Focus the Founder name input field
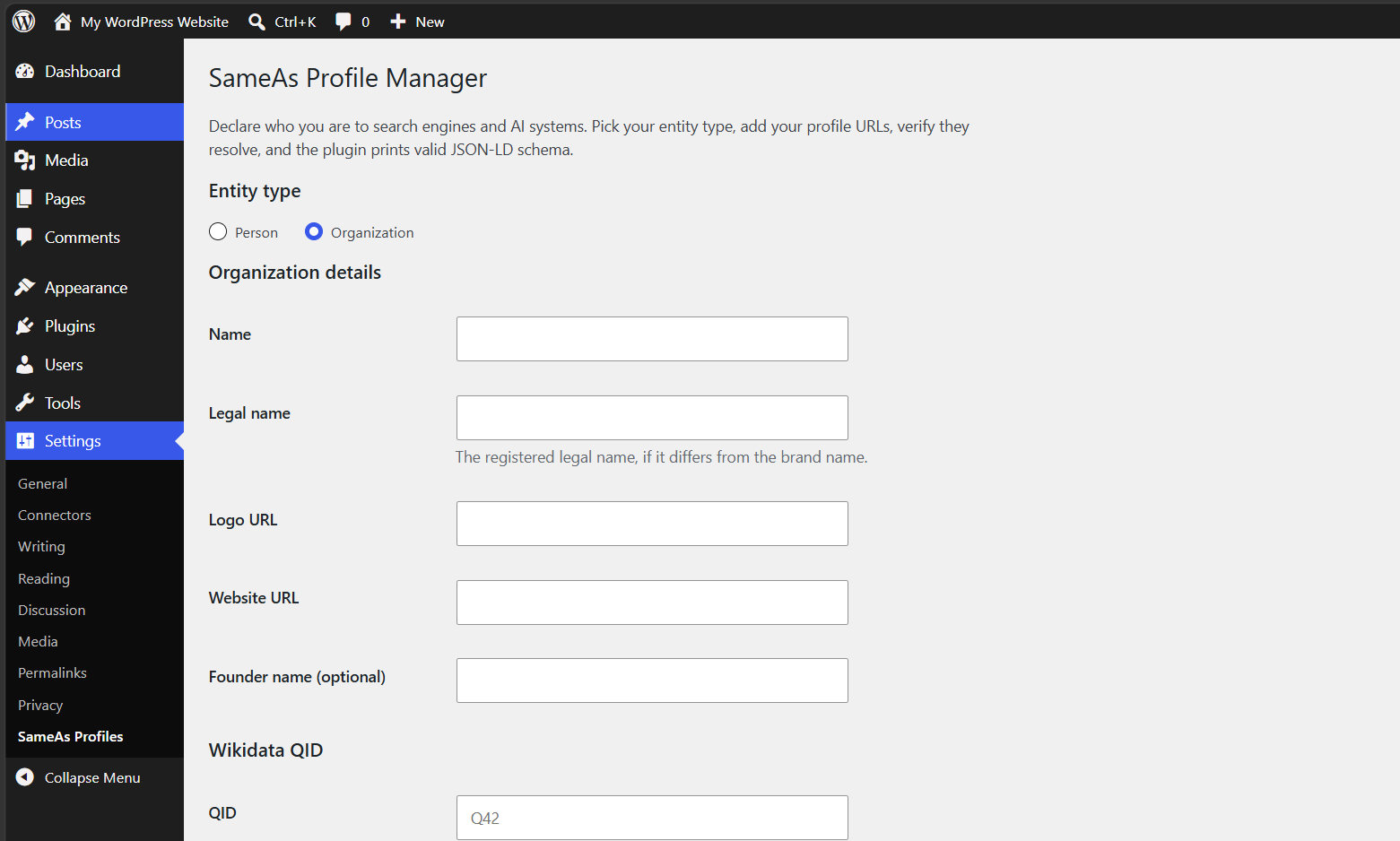The height and width of the screenshot is (841, 1400). click(x=652, y=681)
